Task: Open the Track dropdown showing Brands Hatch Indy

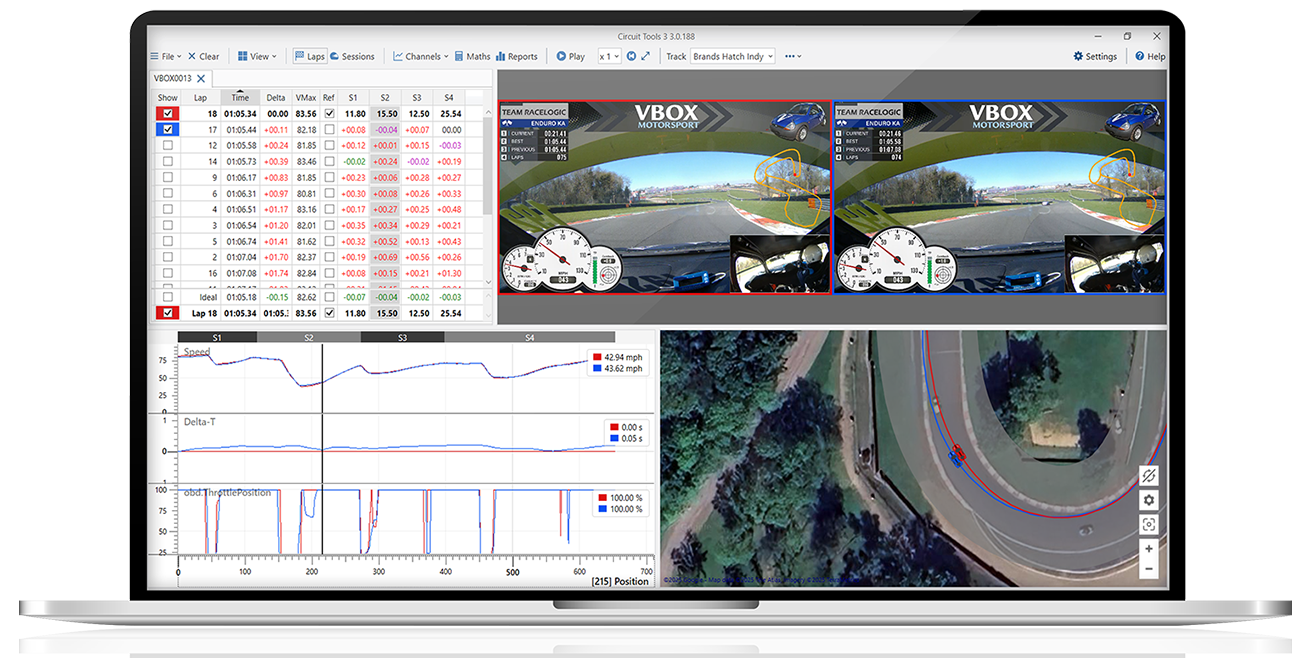Action: click(733, 57)
